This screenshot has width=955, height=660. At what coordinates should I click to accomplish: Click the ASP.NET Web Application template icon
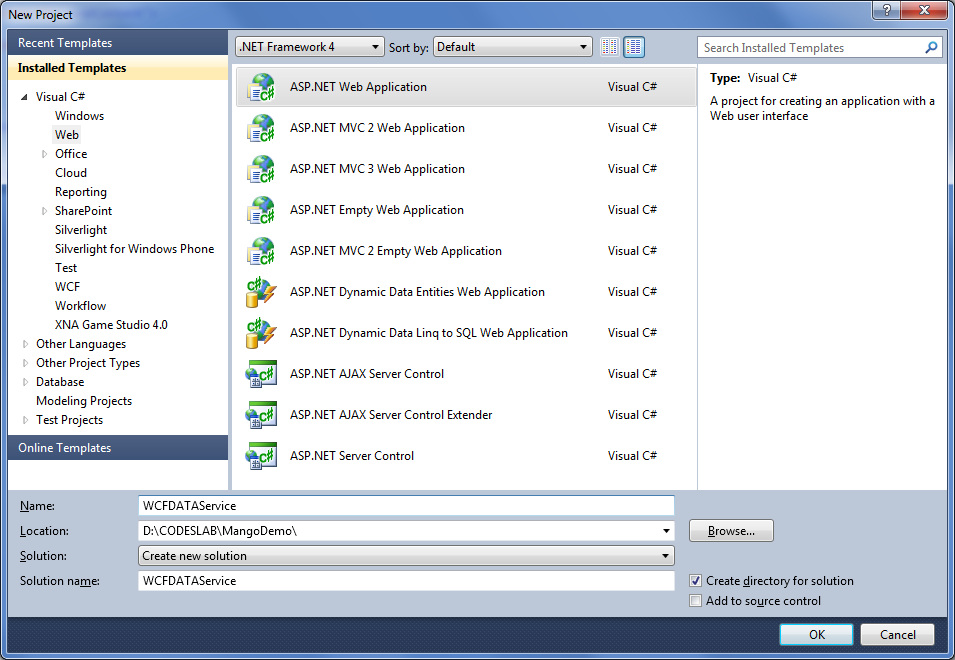(261, 88)
